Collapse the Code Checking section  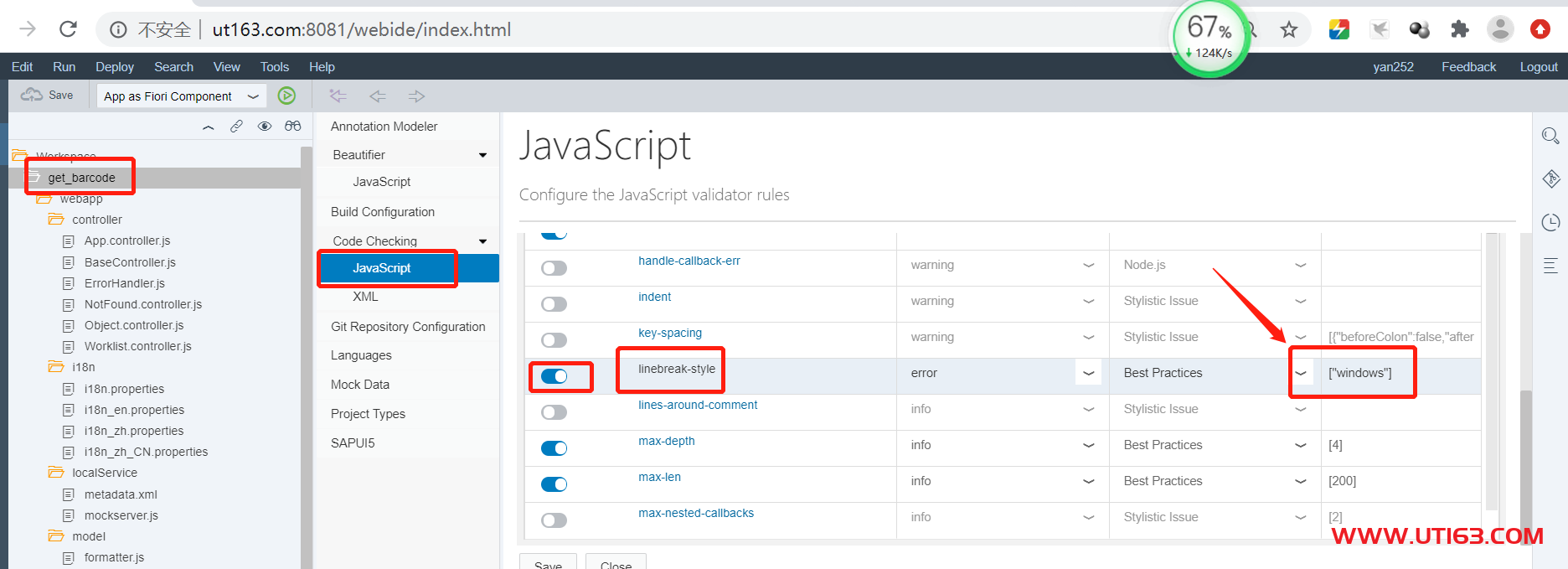482,241
